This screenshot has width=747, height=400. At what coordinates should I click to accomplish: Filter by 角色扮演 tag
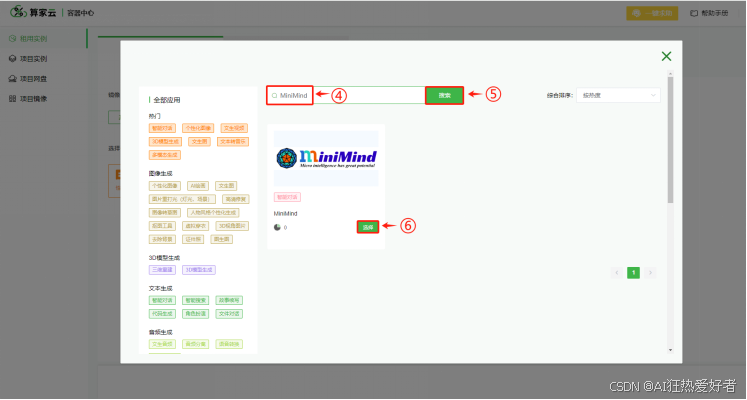195,314
